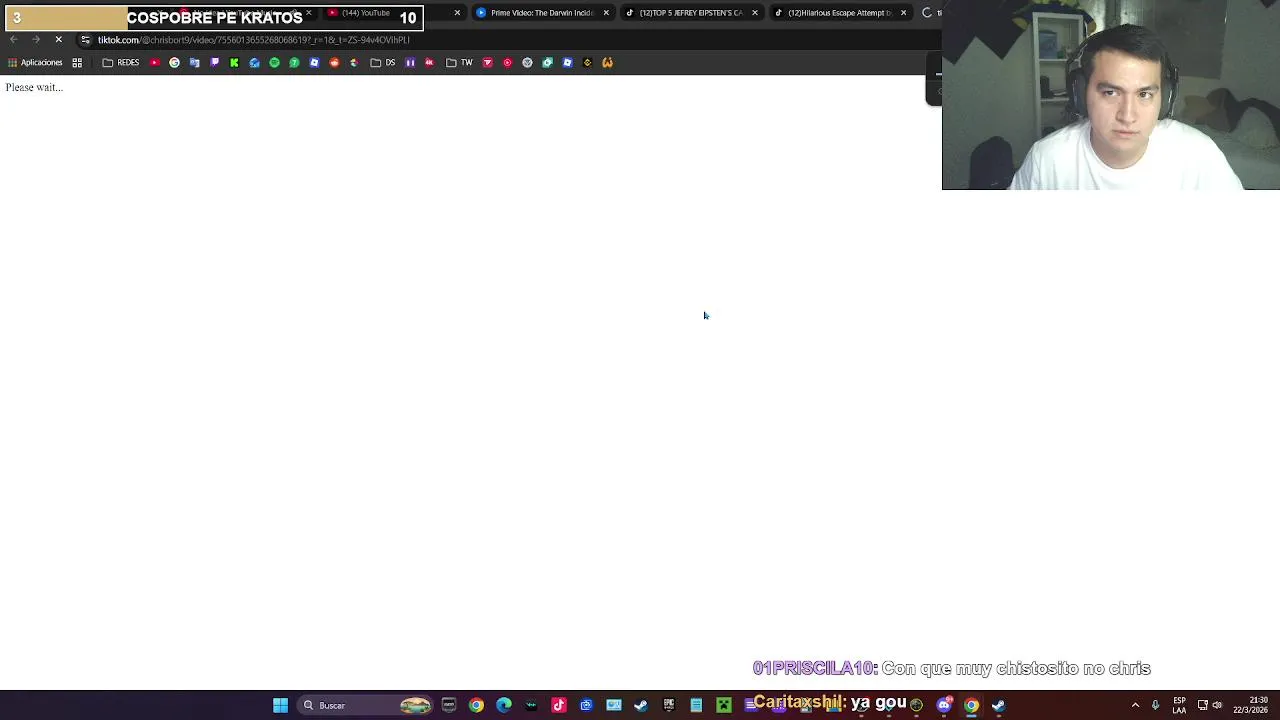
Task: Open Discord from the taskbar
Action: pos(944,705)
